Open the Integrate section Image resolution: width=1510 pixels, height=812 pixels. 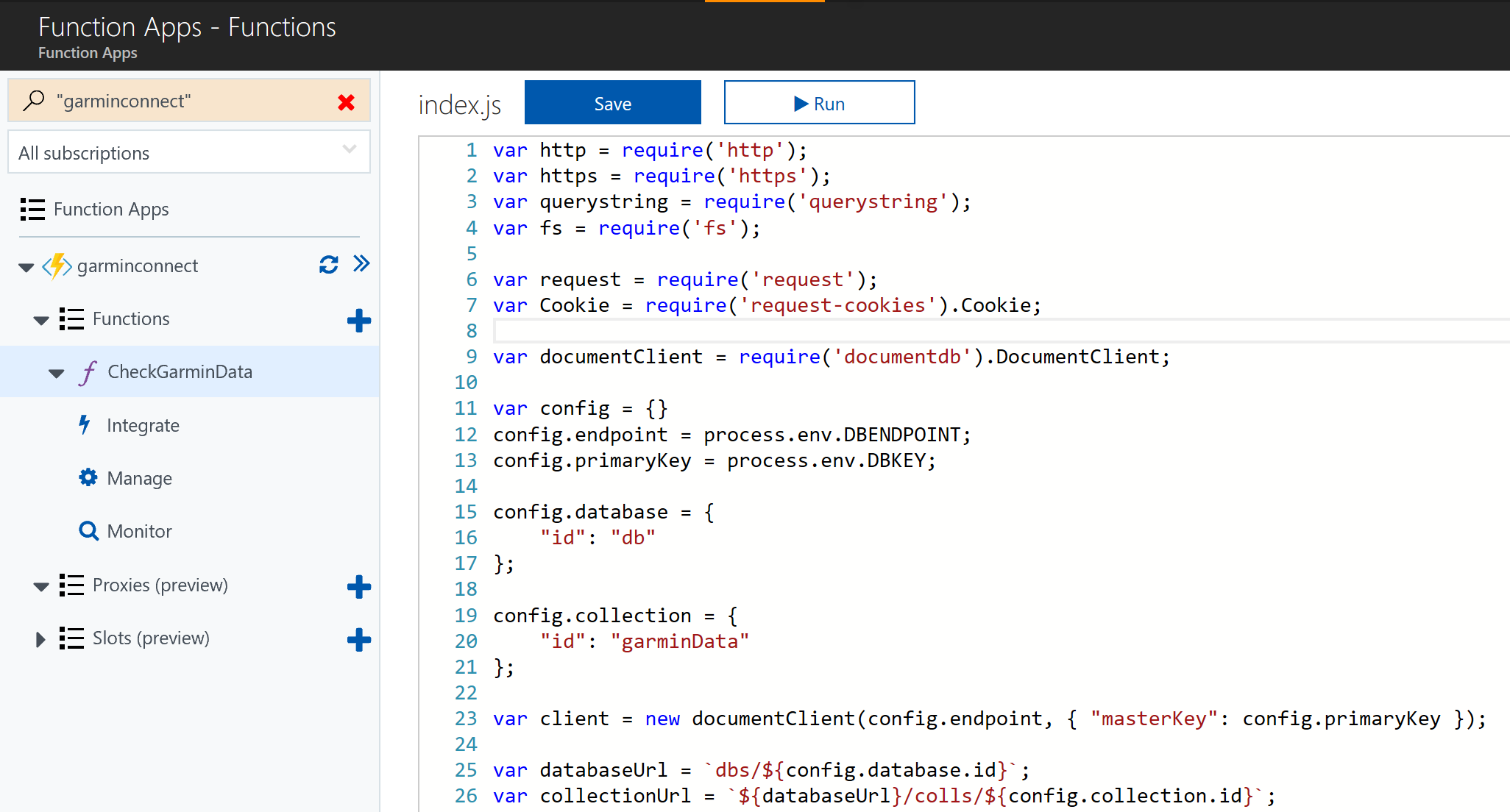pyautogui.click(x=143, y=425)
